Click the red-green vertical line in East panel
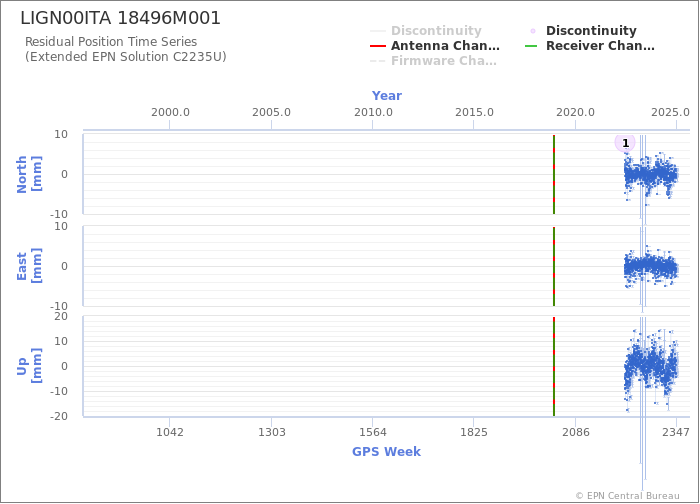Image resolution: width=700 pixels, height=504 pixels. point(554,267)
